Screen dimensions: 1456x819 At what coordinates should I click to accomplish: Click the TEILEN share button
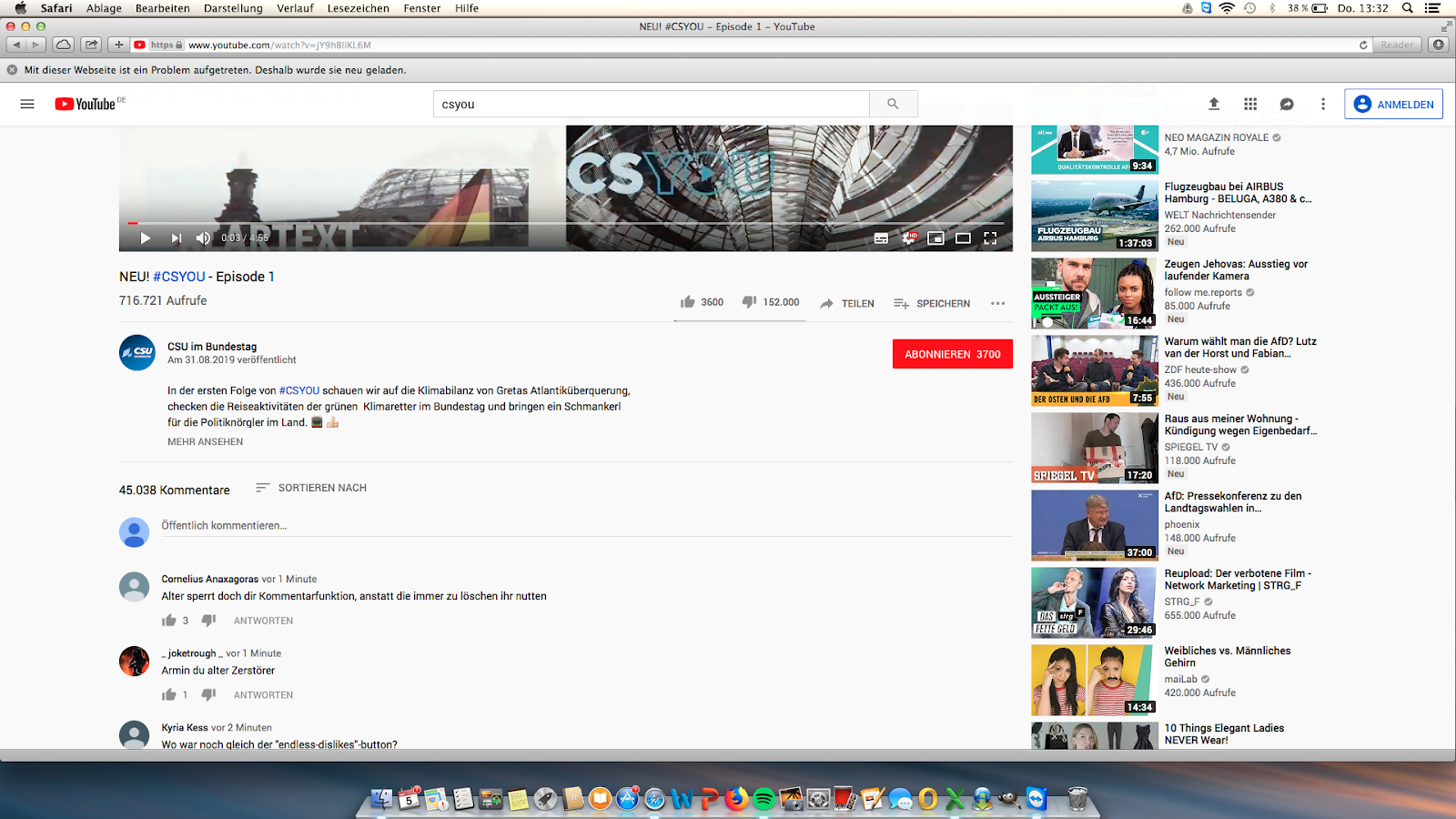coord(847,304)
